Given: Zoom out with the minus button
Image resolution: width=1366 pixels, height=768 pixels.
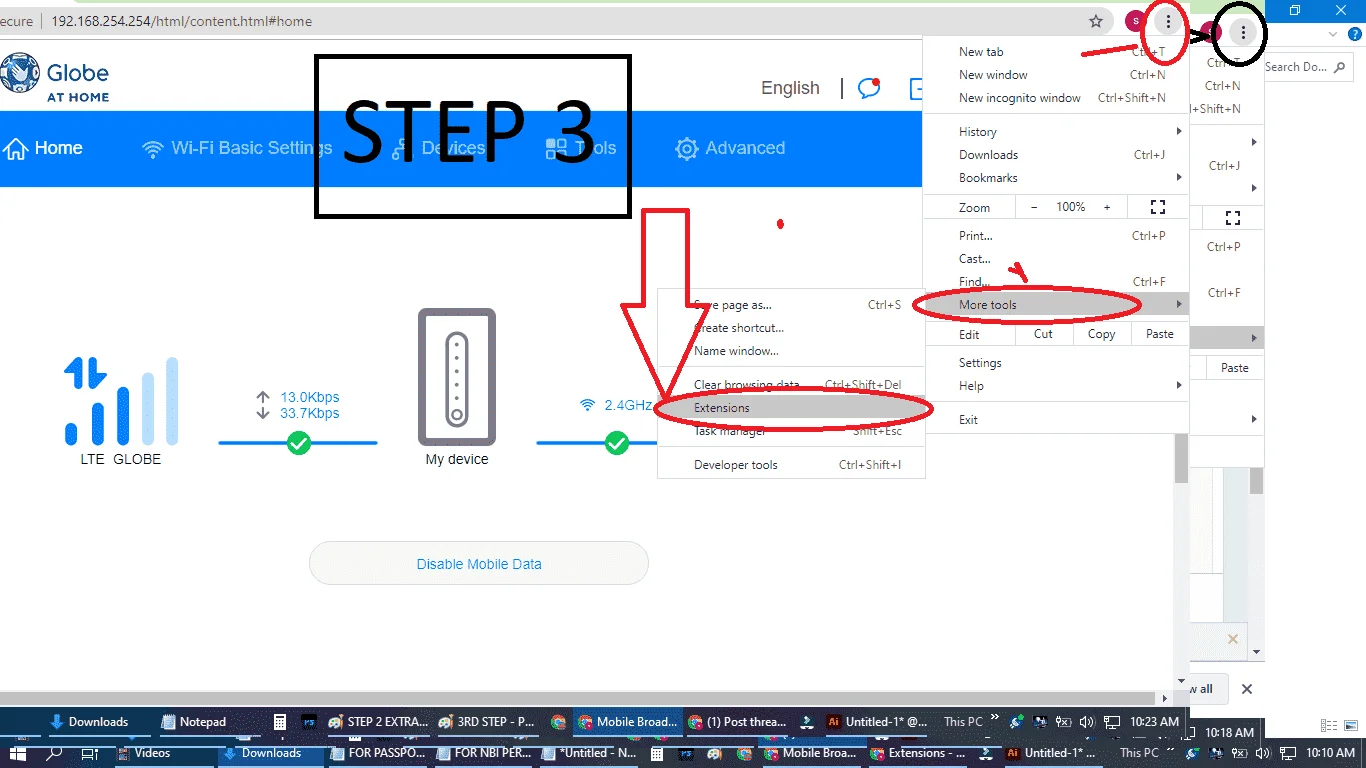Looking at the screenshot, I should click(x=1034, y=207).
